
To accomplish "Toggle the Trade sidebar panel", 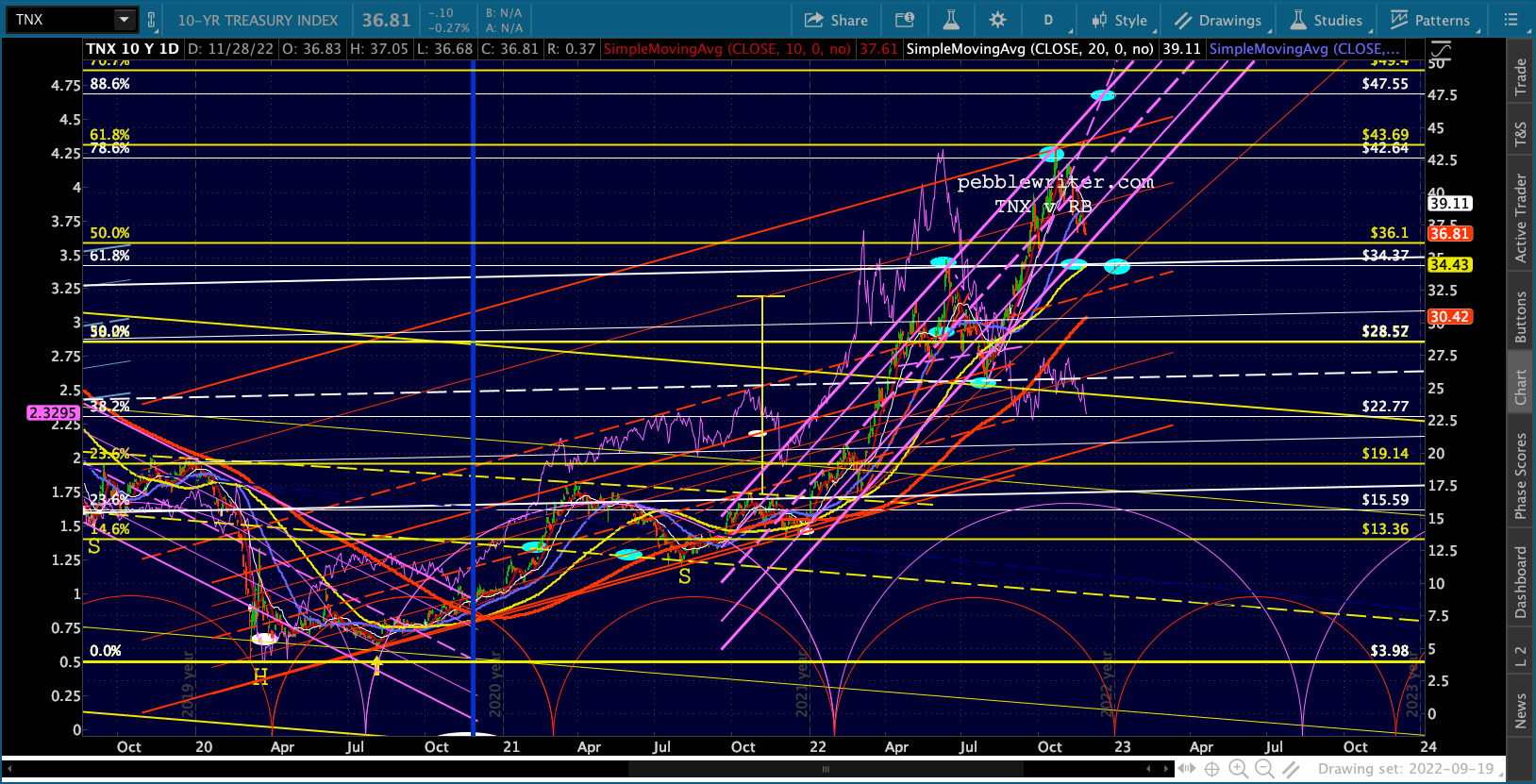I will pos(1521,76).
